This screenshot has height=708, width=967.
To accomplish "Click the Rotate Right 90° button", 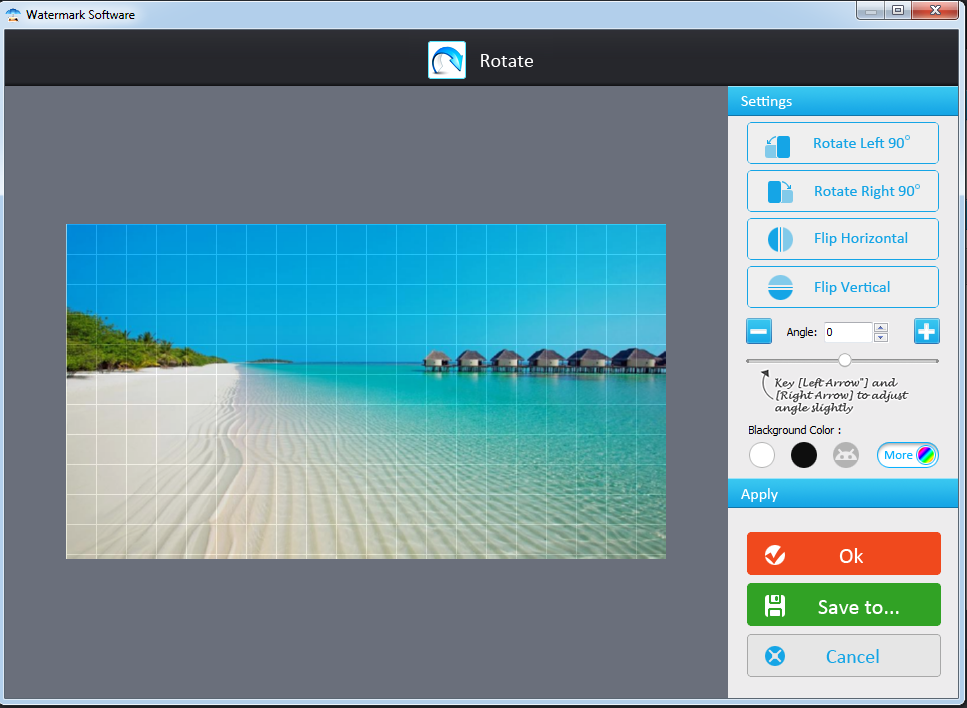I will pyautogui.click(x=842, y=191).
